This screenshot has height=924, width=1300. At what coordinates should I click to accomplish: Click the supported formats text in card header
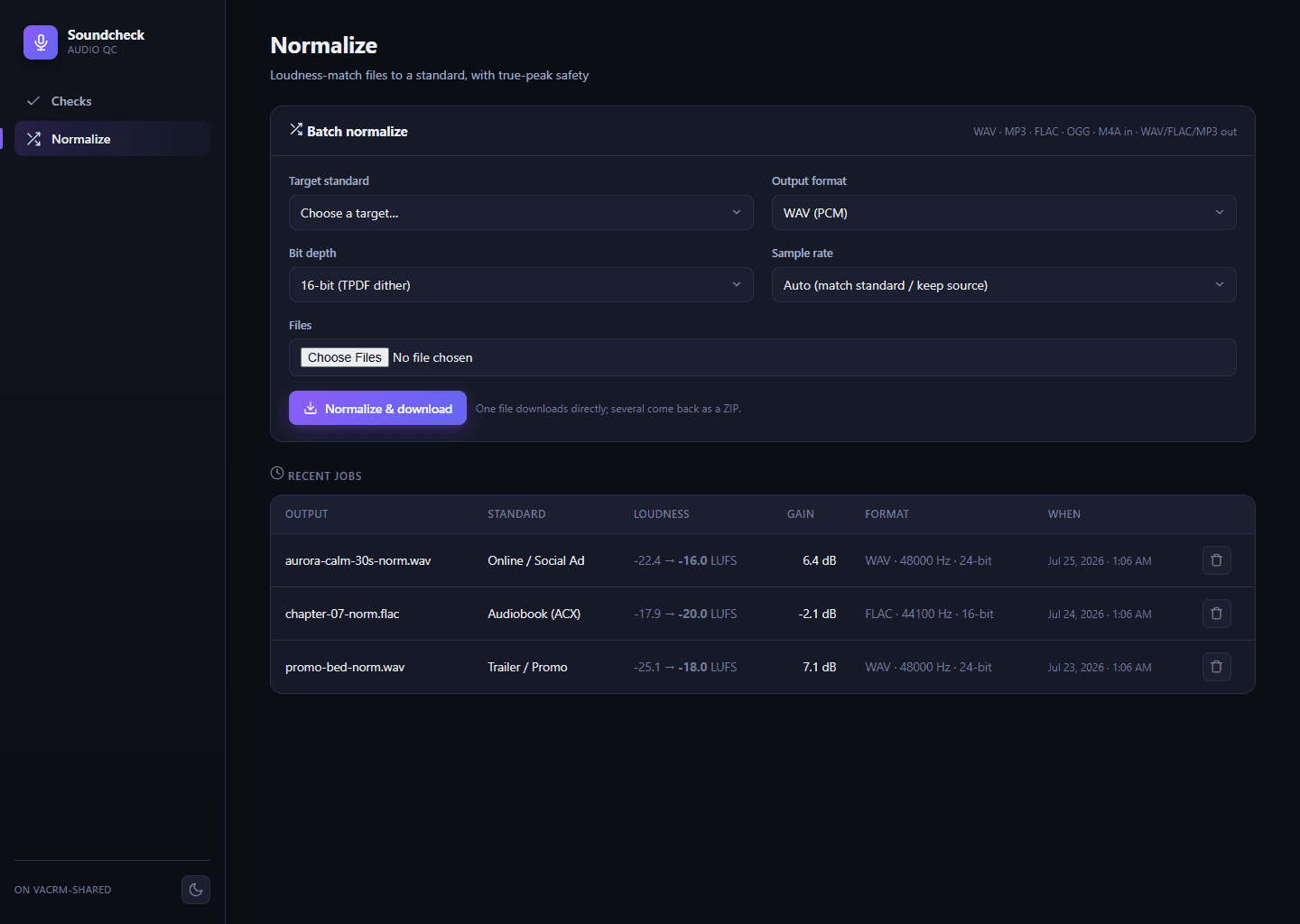click(1105, 132)
